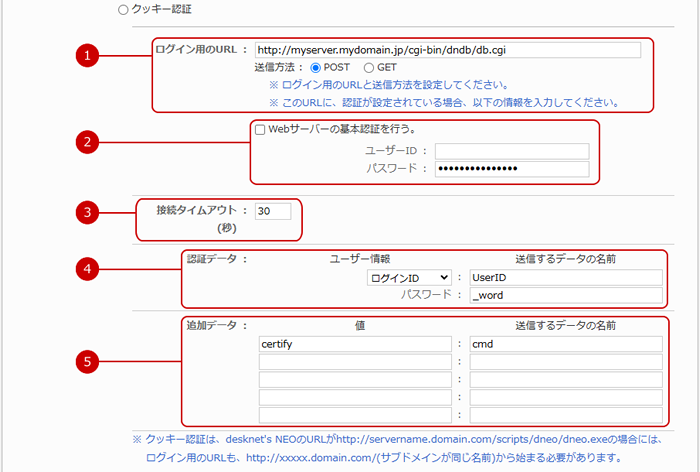Select the クッキー認証 radio button

123,9
